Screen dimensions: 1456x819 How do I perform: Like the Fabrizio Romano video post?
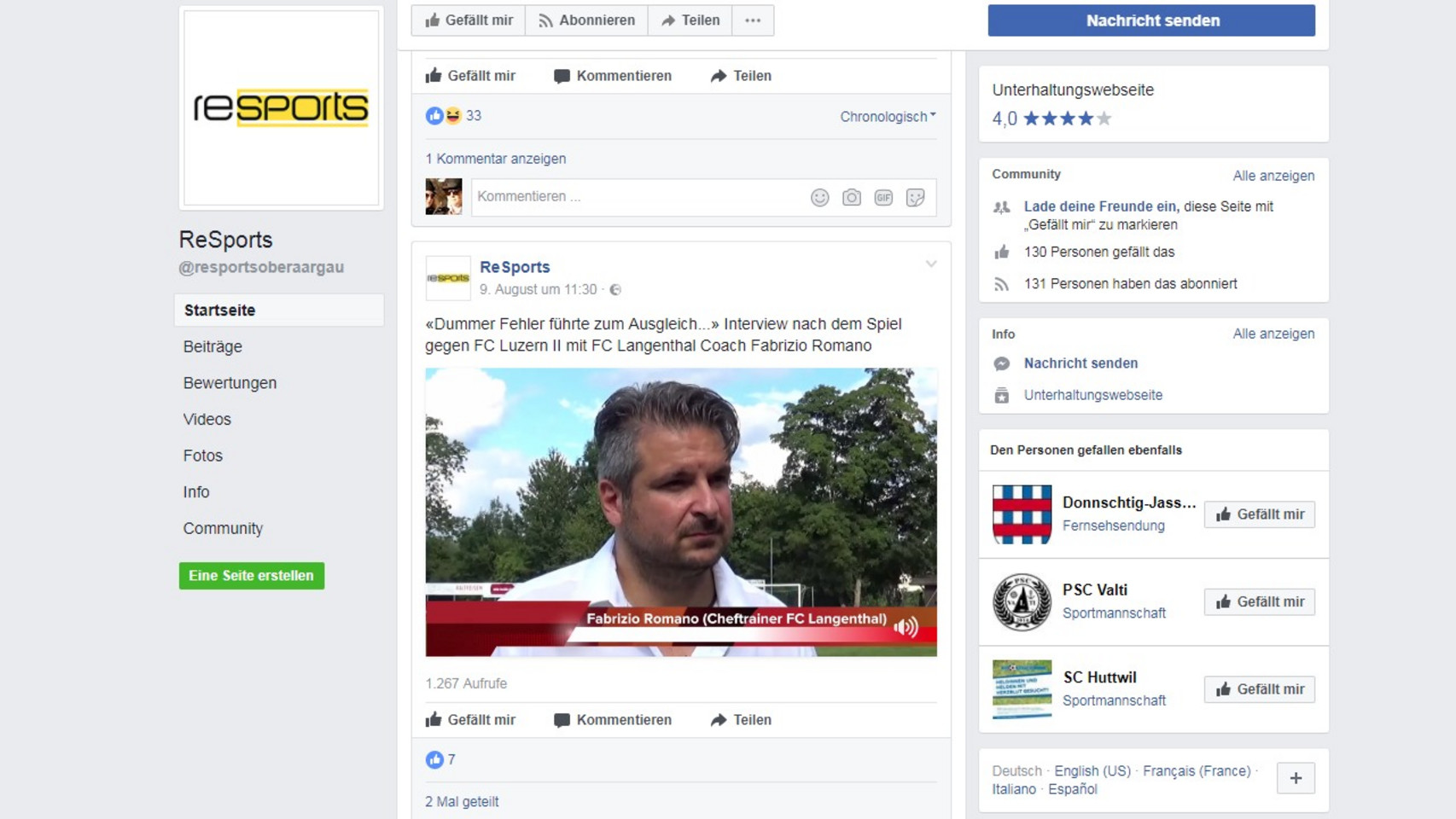click(470, 720)
